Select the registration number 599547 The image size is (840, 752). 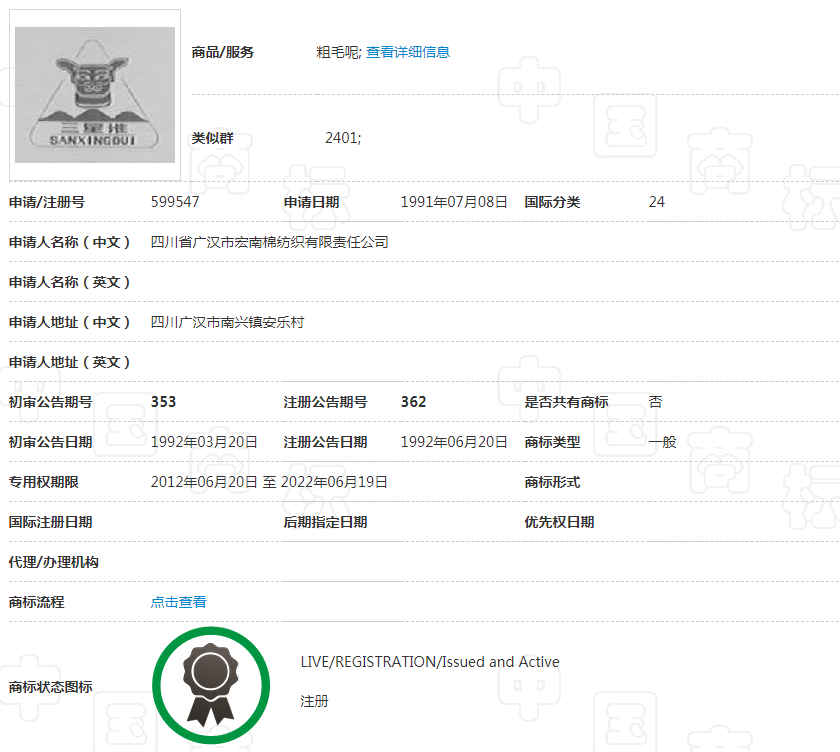coord(175,202)
